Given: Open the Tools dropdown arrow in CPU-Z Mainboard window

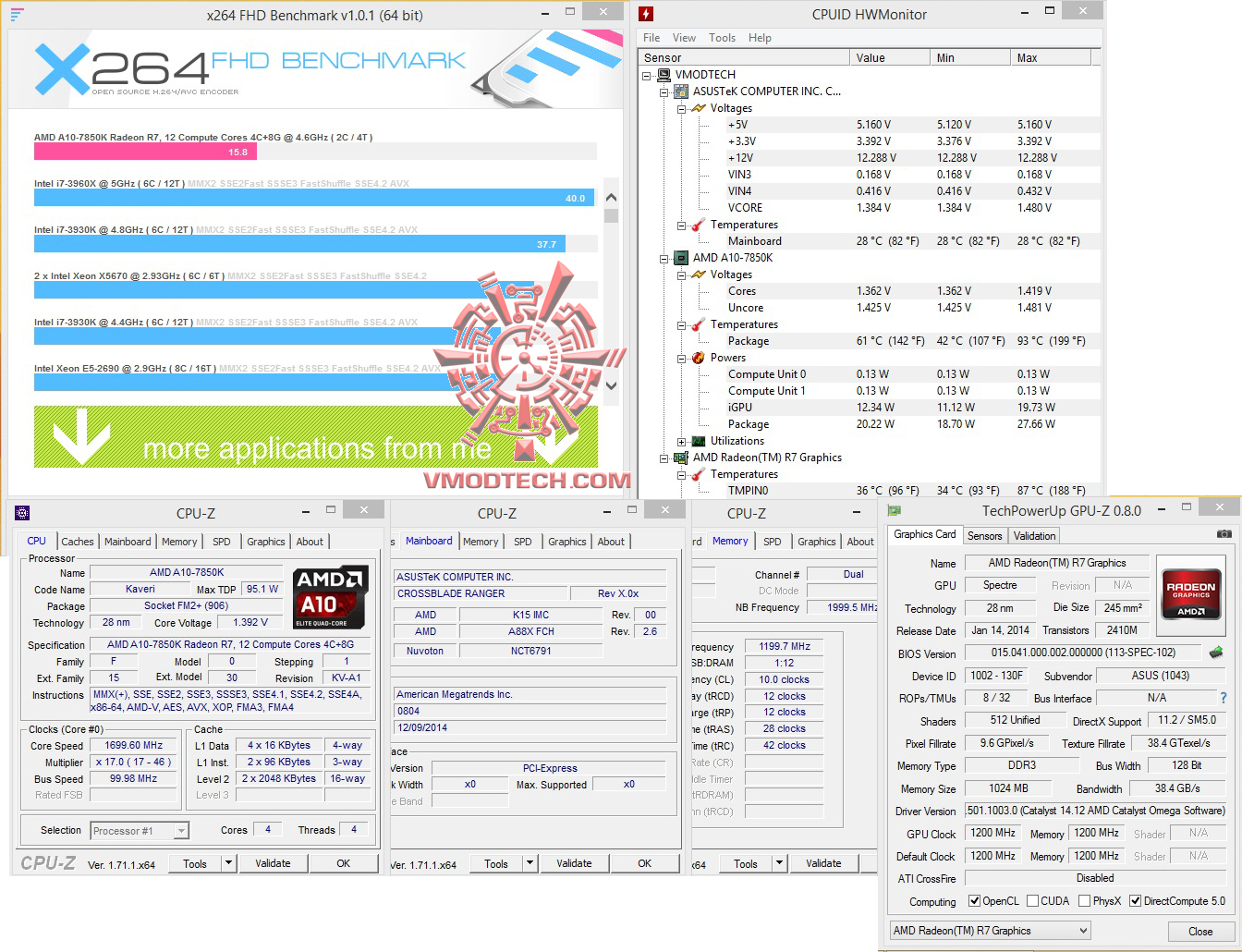Looking at the screenshot, I should 530,863.
